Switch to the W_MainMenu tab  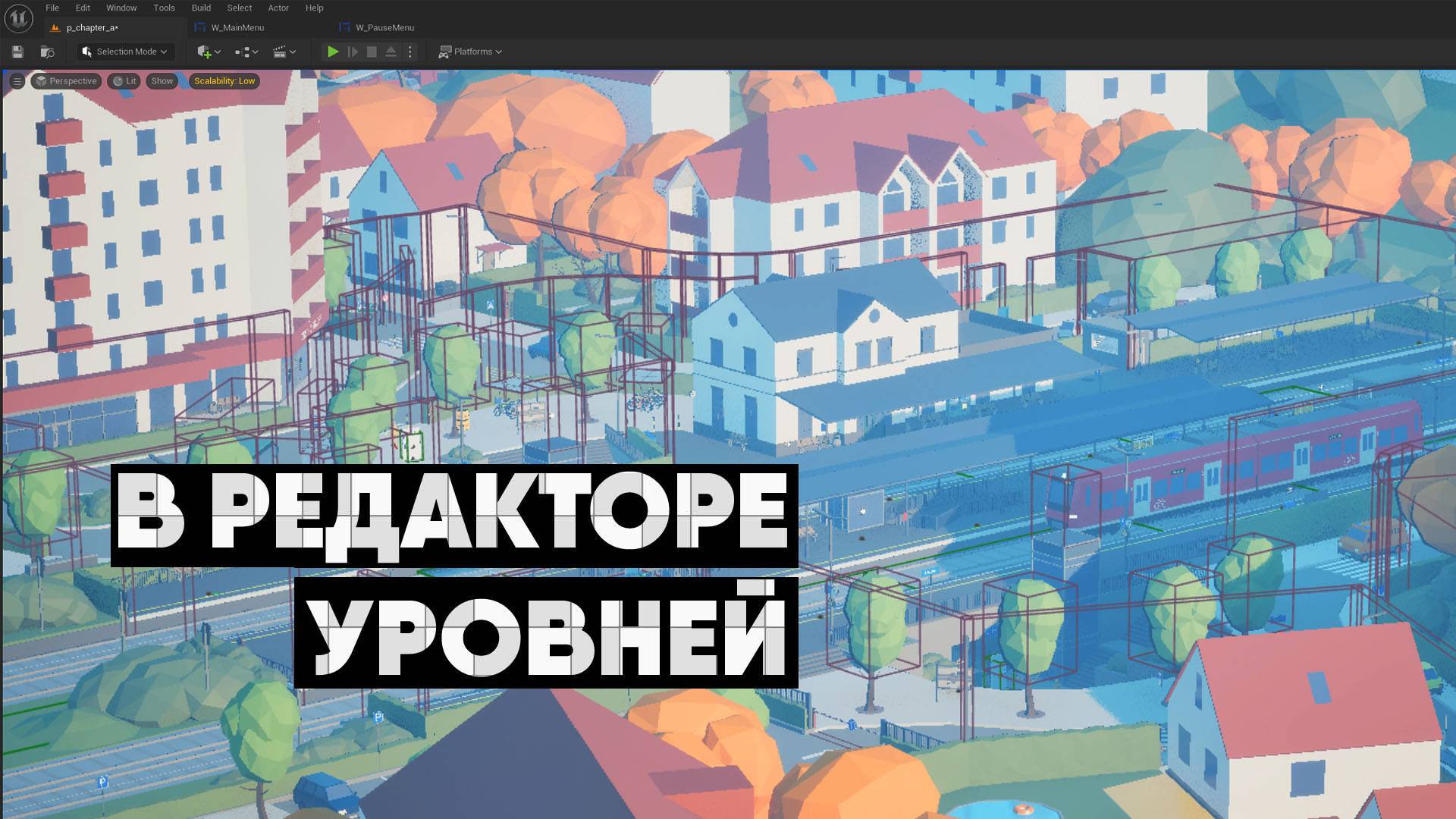[x=237, y=27]
